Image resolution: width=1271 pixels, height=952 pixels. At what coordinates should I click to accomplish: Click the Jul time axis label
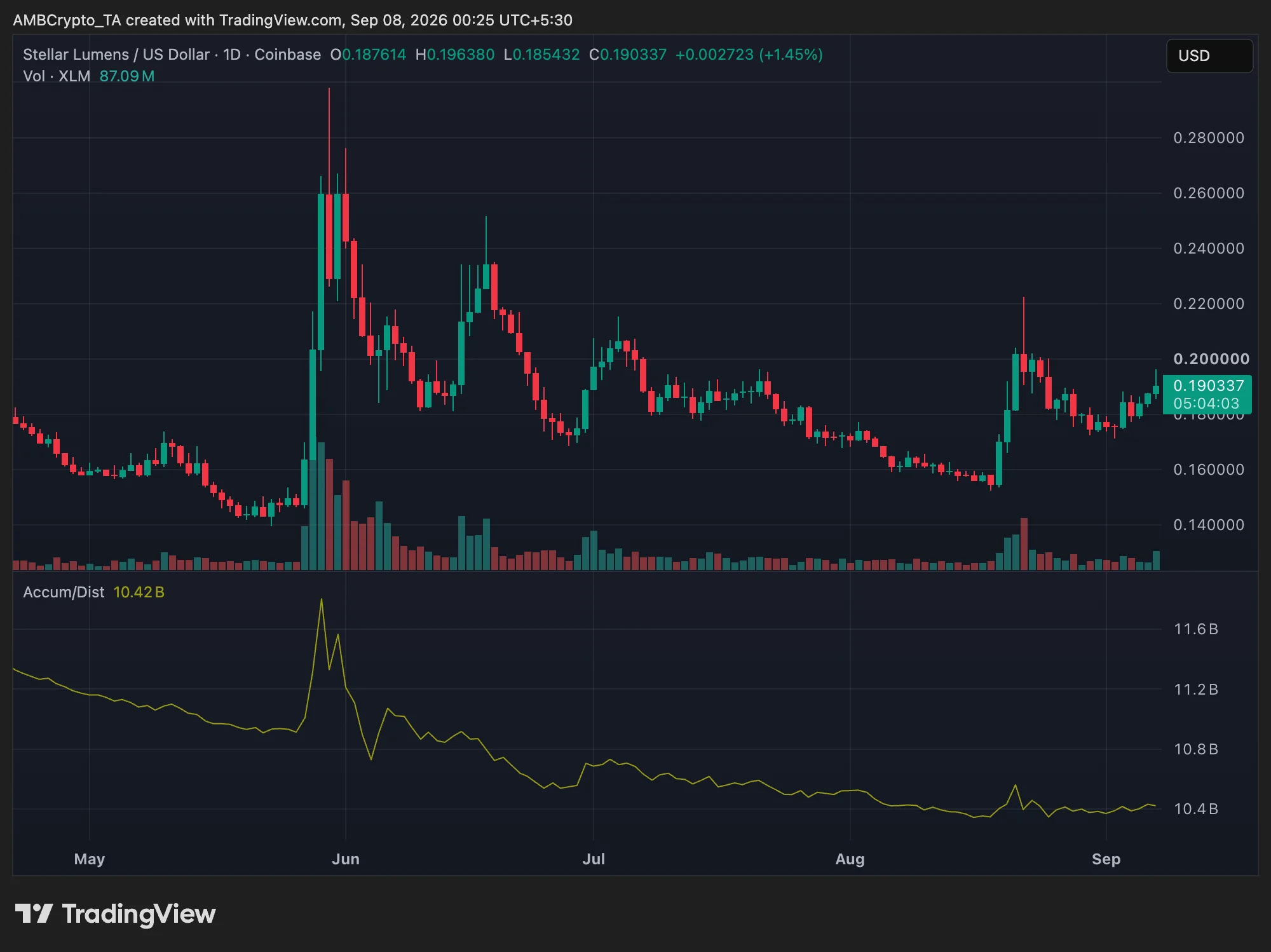click(594, 859)
